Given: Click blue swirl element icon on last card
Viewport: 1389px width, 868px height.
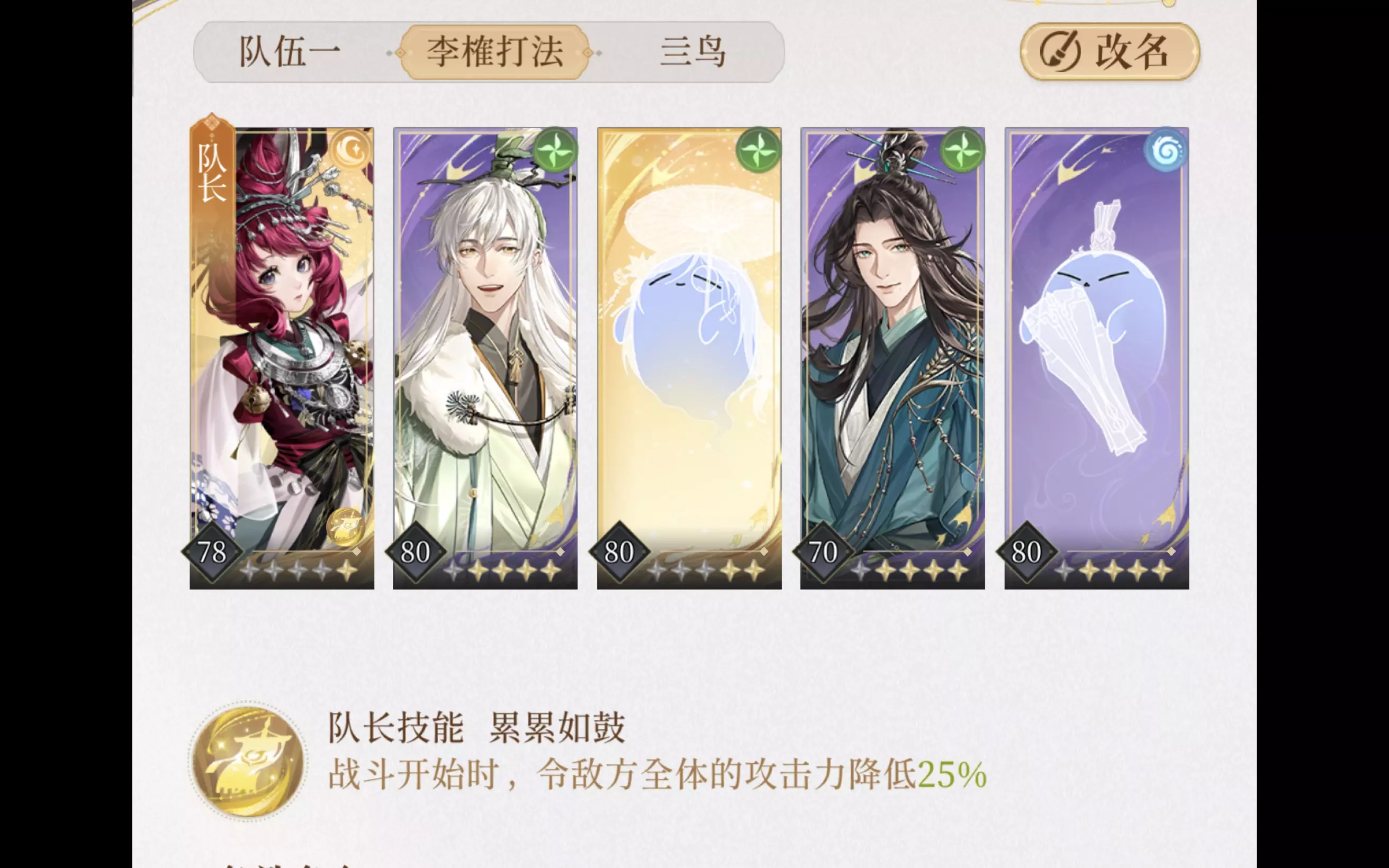Looking at the screenshot, I should coord(1166,150).
